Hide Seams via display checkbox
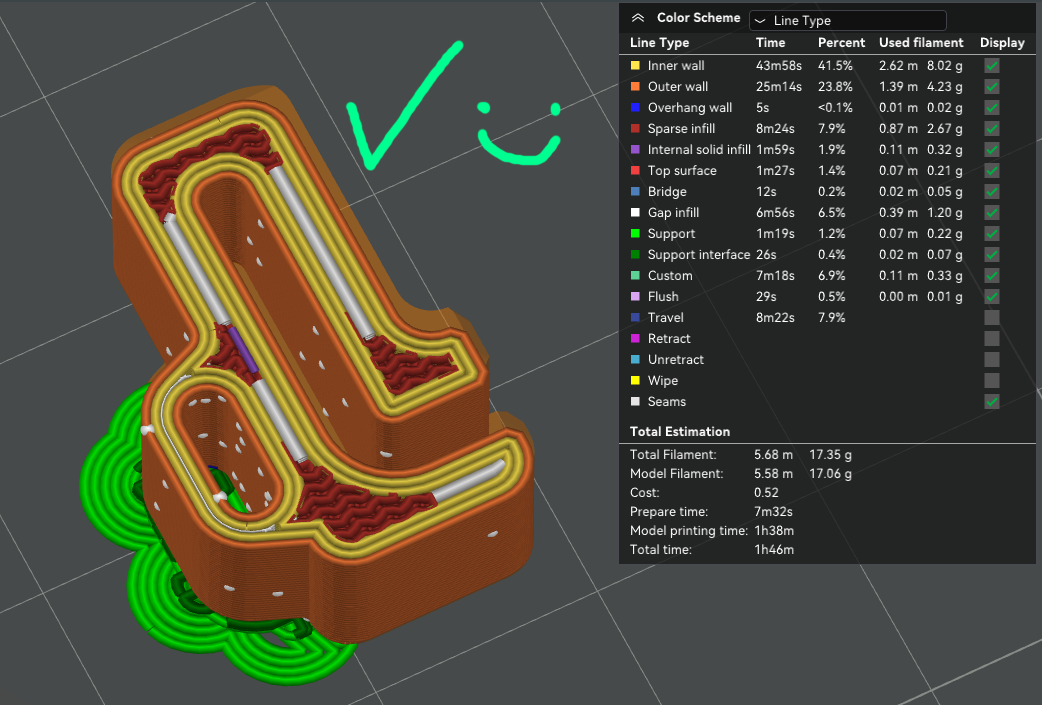 click(991, 401)
